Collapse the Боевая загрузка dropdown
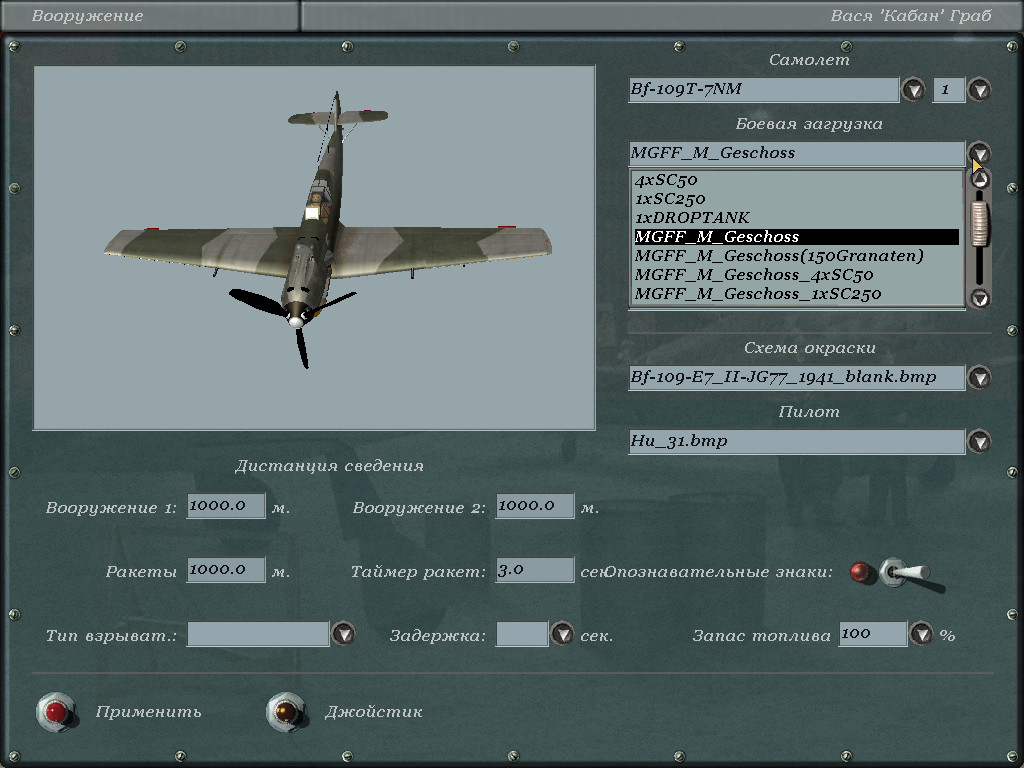This screenshot has width=1024, height=768. pos(979,154)
